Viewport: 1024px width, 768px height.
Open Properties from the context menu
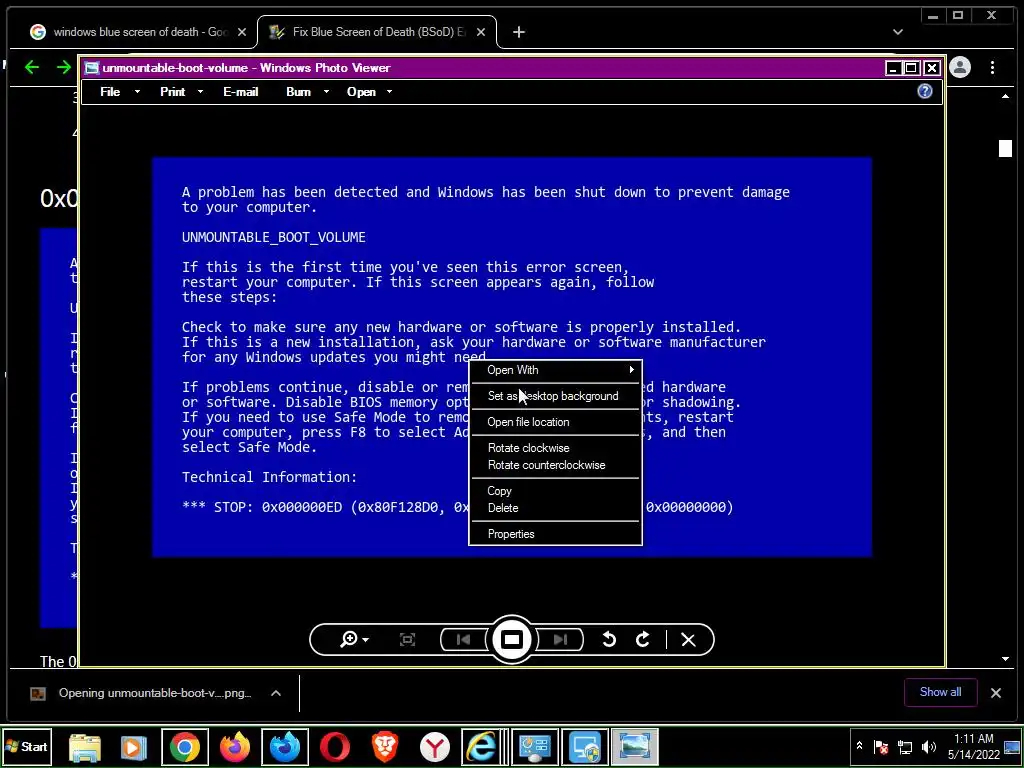pos(555,534)
